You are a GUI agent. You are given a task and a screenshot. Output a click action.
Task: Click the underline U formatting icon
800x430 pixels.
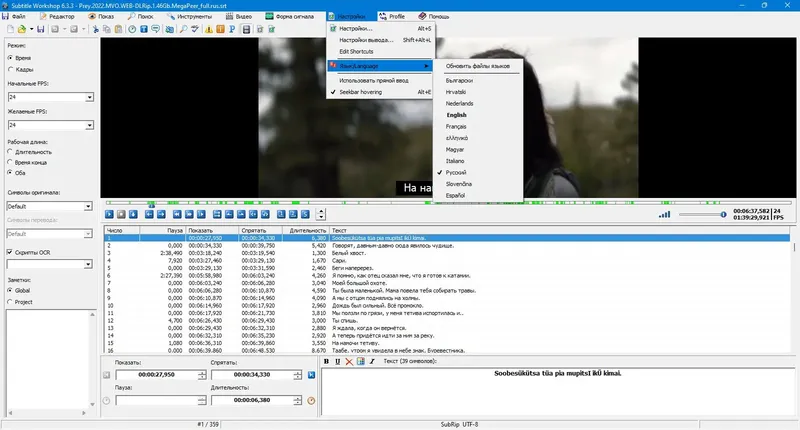(338, 361)
